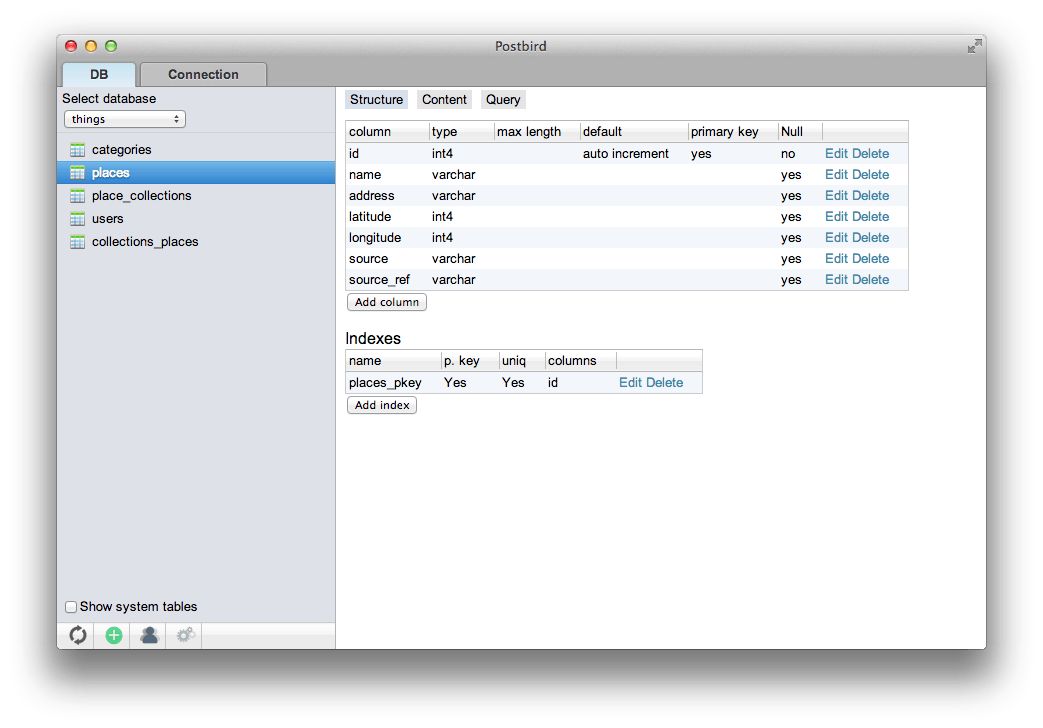Click the table icon beside categories
This screenshot has height=728, width=1043.
[x=77, y=149]
